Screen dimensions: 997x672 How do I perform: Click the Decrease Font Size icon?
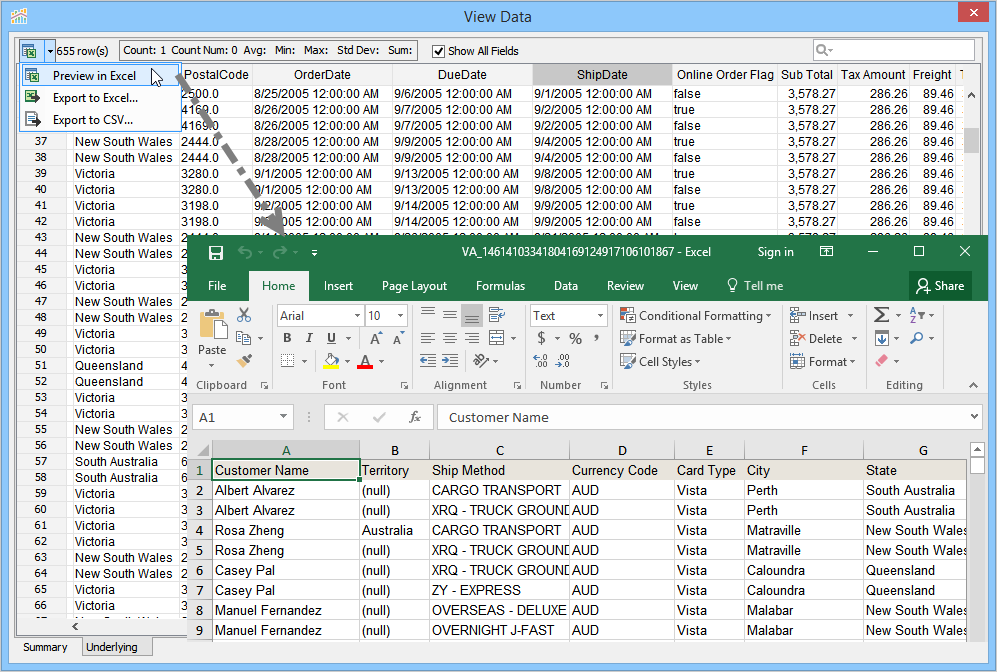398,338
